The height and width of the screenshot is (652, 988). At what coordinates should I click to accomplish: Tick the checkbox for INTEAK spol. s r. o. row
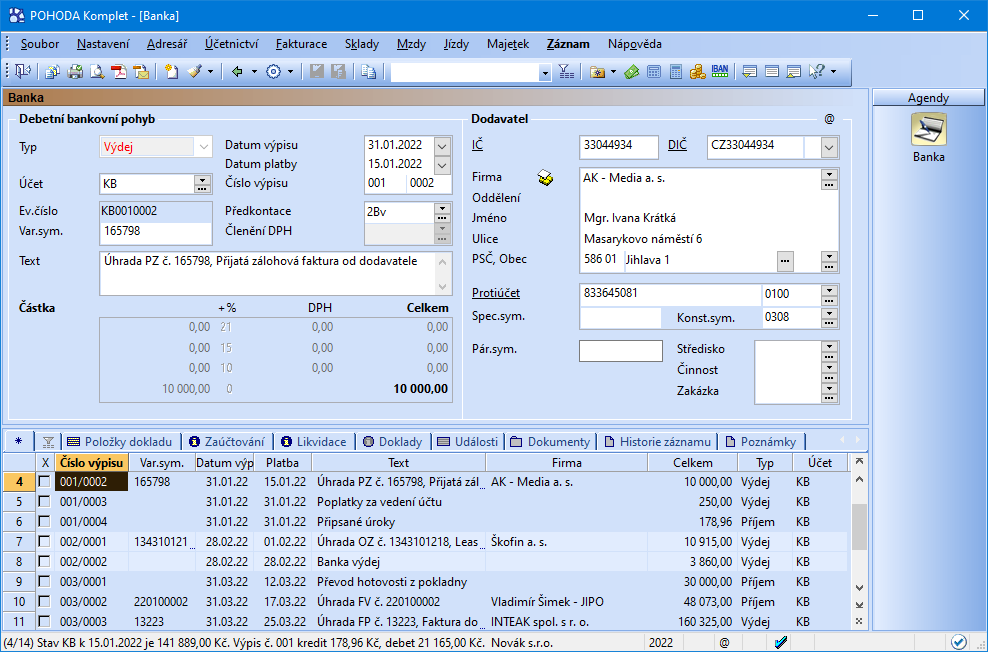[x=44, y=622]
